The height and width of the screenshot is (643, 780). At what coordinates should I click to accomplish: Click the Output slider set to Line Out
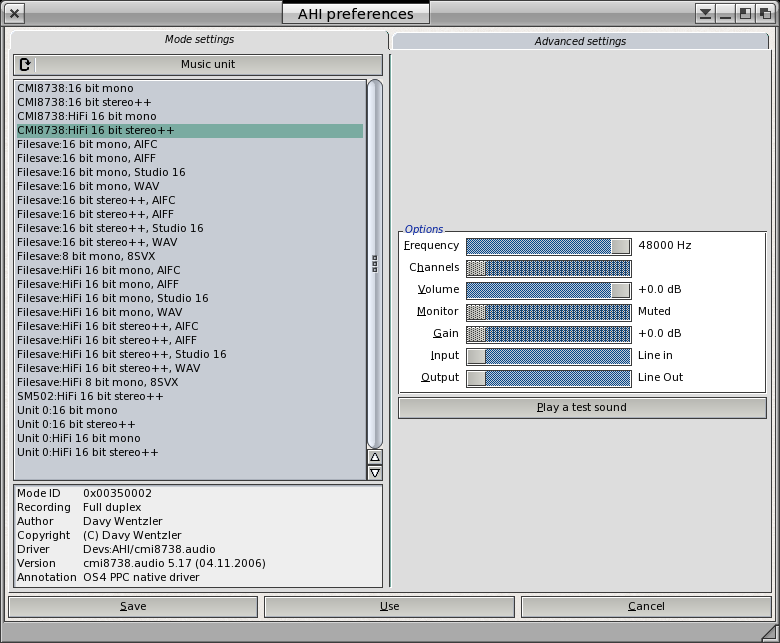[x=548, y=378]
